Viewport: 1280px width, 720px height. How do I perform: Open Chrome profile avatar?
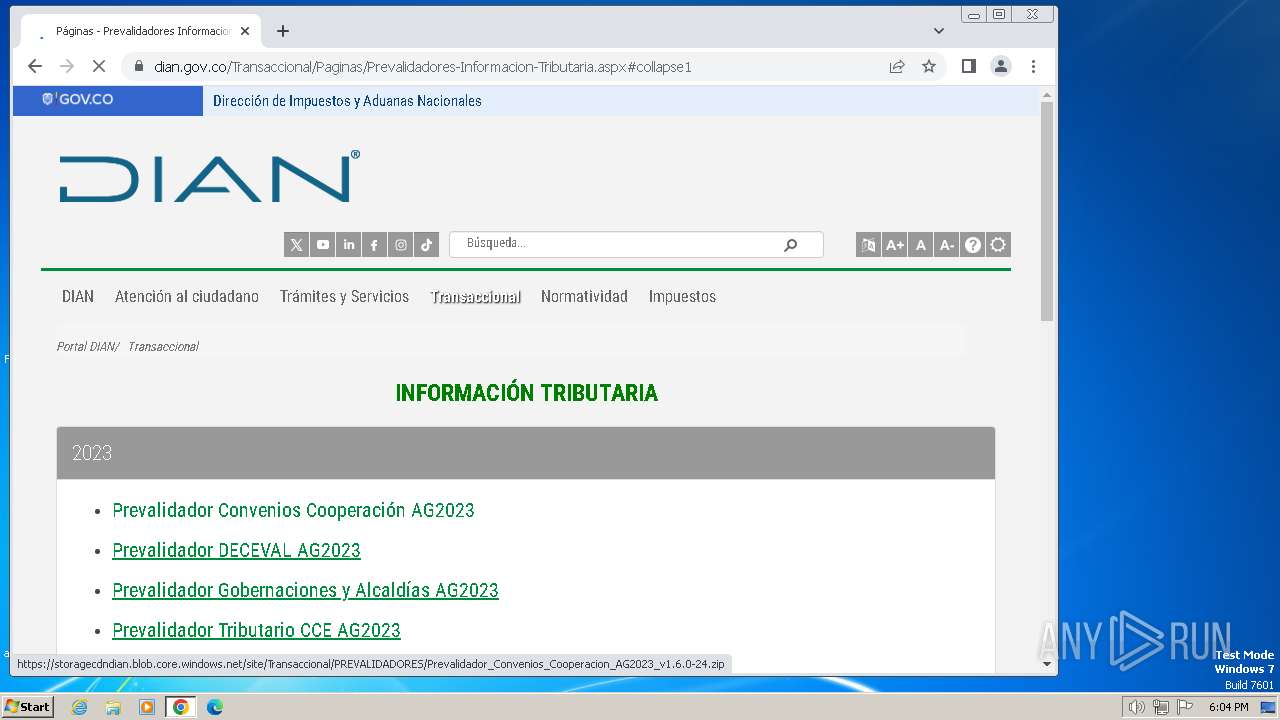tap(1000, 66)
